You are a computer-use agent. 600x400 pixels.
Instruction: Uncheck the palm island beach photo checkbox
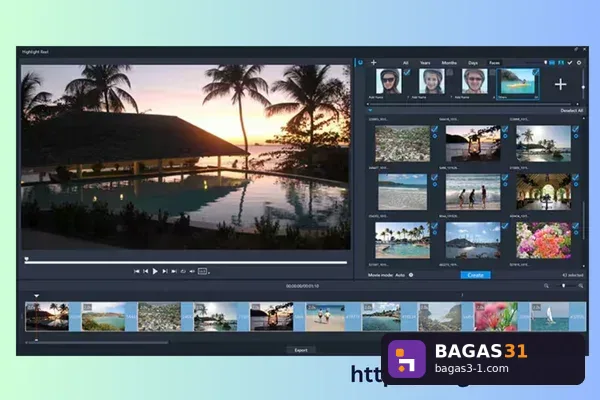coord(576,129)
